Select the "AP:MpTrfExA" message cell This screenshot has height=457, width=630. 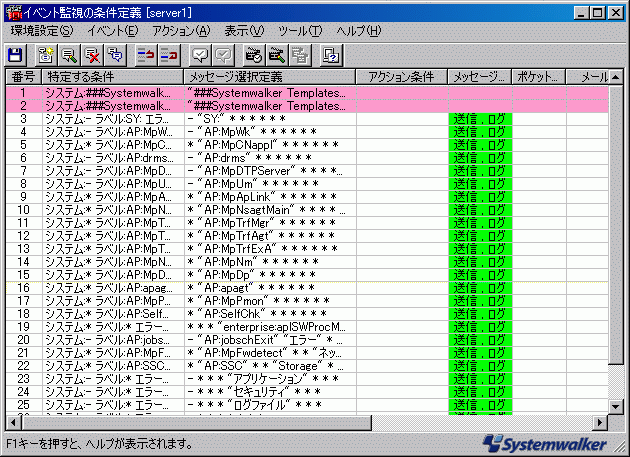pyautogui.click(x=270, y=249)
